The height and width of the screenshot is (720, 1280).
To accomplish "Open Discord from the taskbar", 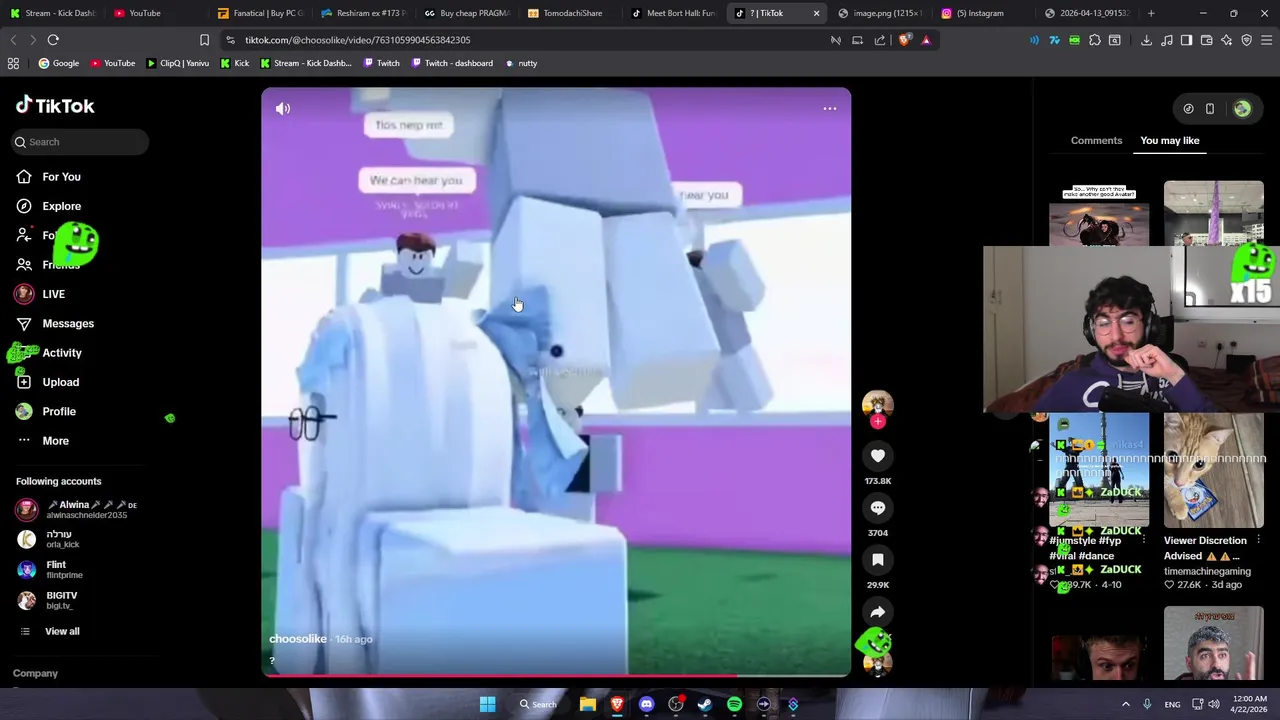I will tap(646, 704).
